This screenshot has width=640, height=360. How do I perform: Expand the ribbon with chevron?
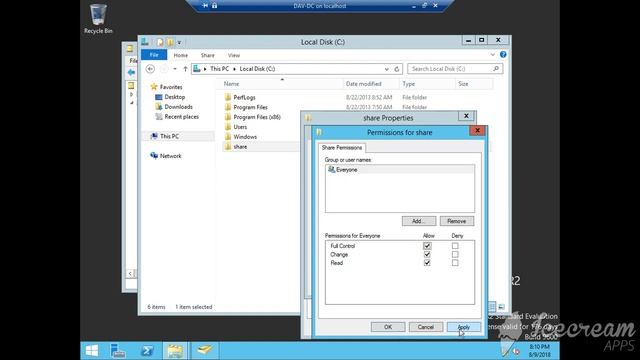coord(493,55)
